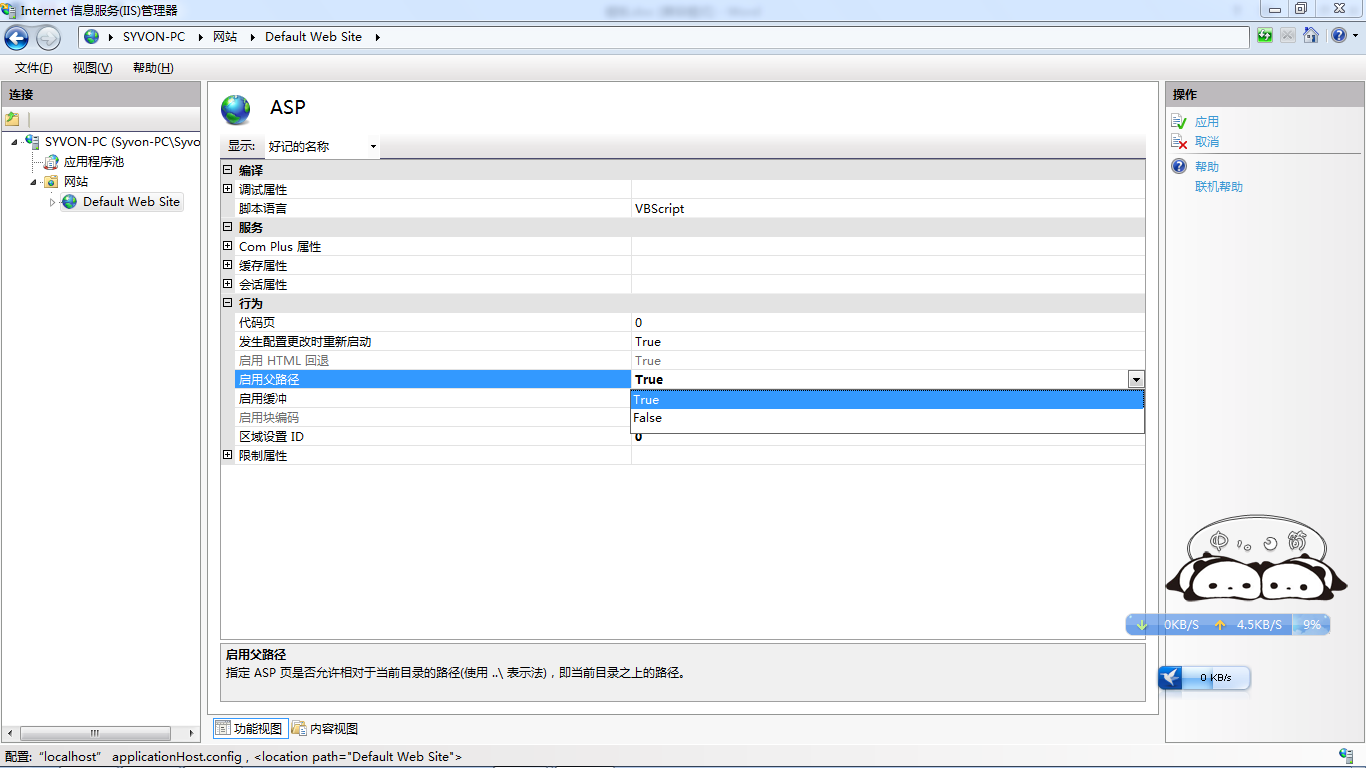The image size is (1366, 768).
Task: Click the green refresh page icon
Action: click(1265, 36)
